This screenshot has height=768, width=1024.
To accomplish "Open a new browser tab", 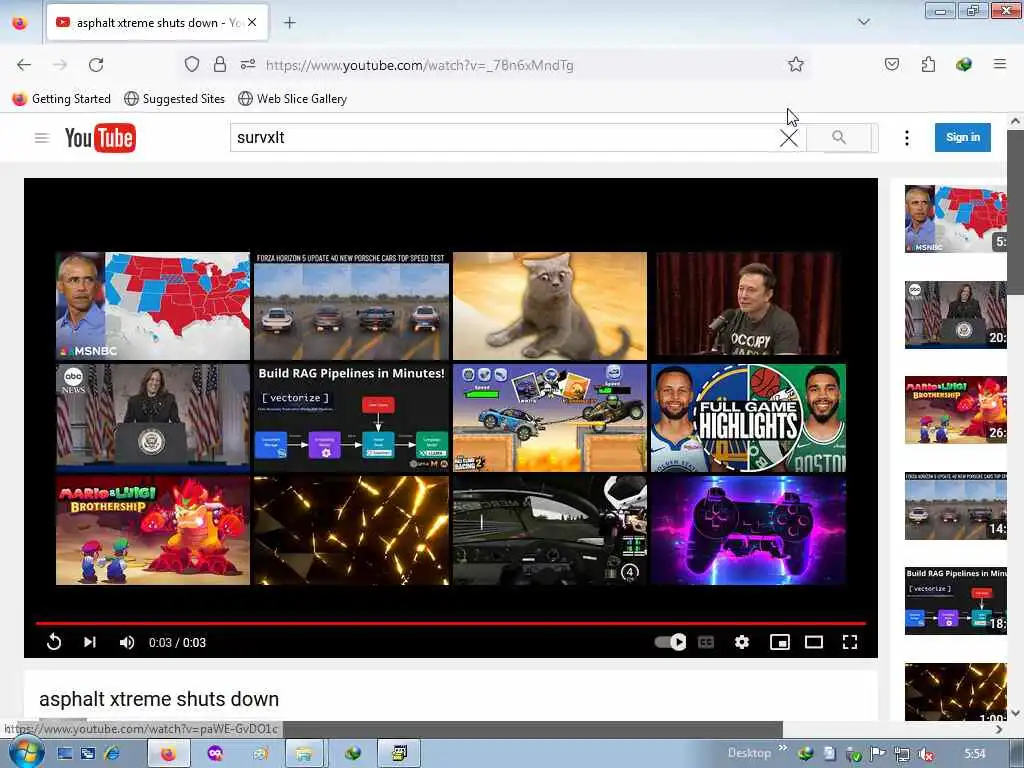I will click(x=289, y=23).
